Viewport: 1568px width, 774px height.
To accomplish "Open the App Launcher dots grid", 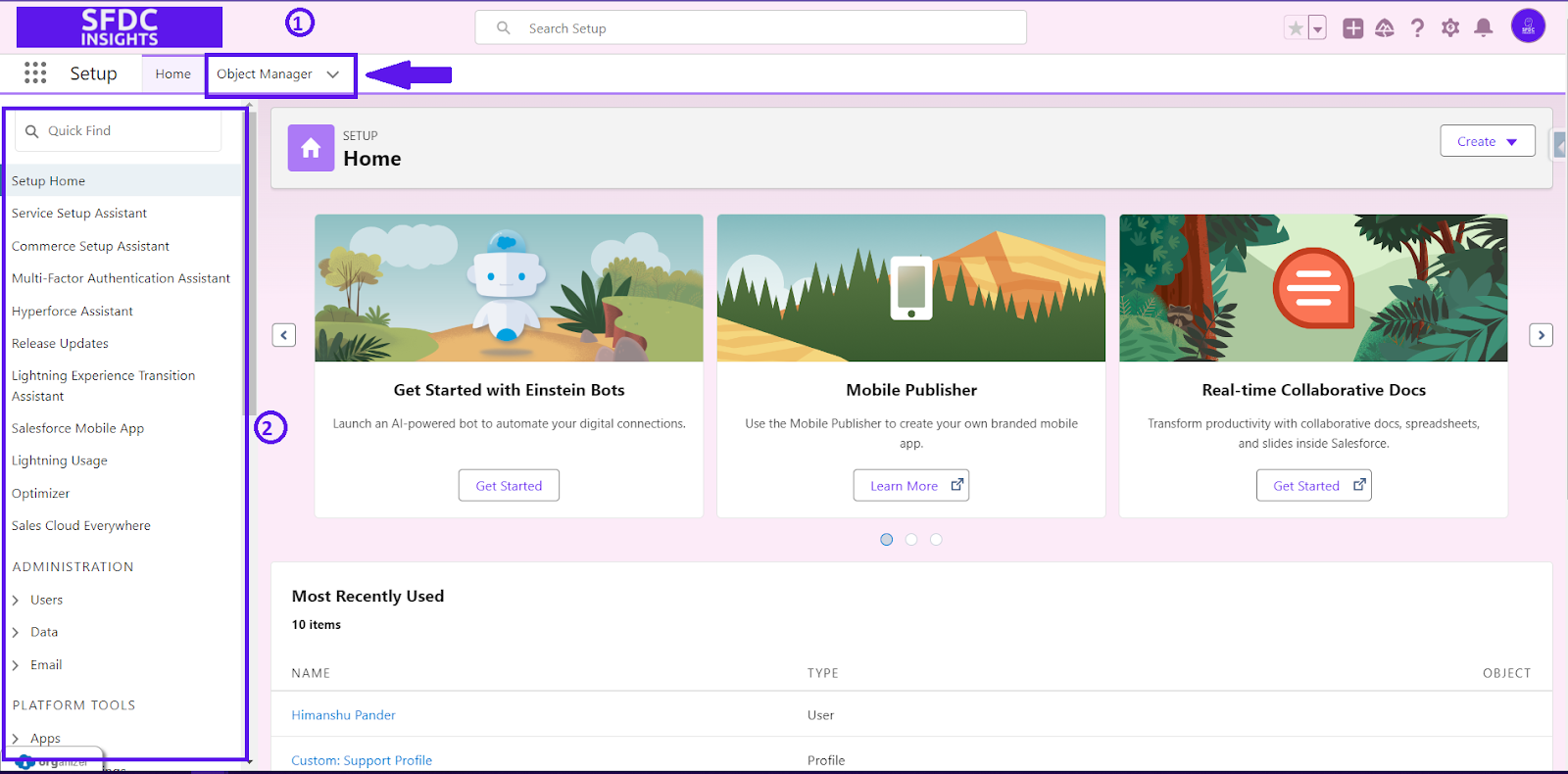I will (35, 73).
